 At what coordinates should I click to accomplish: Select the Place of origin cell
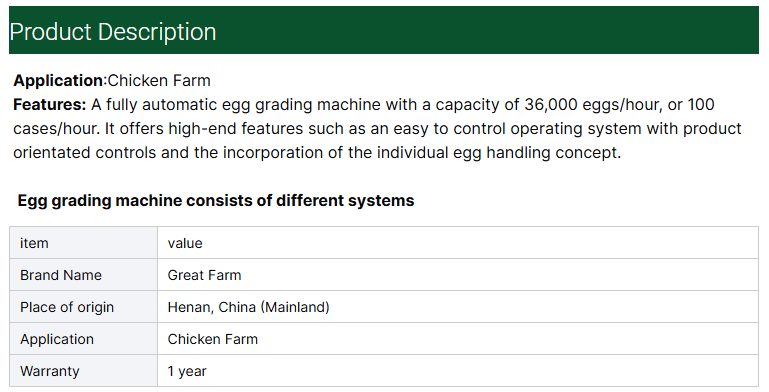(83, 307)
